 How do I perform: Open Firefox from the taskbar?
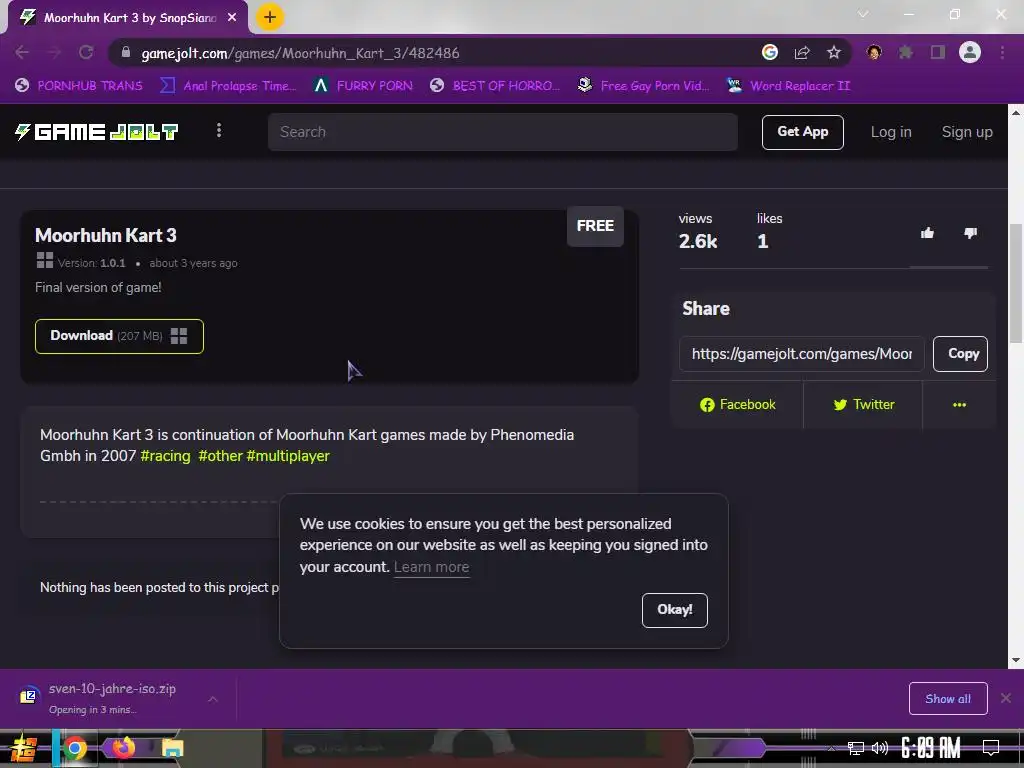point(123,747)
